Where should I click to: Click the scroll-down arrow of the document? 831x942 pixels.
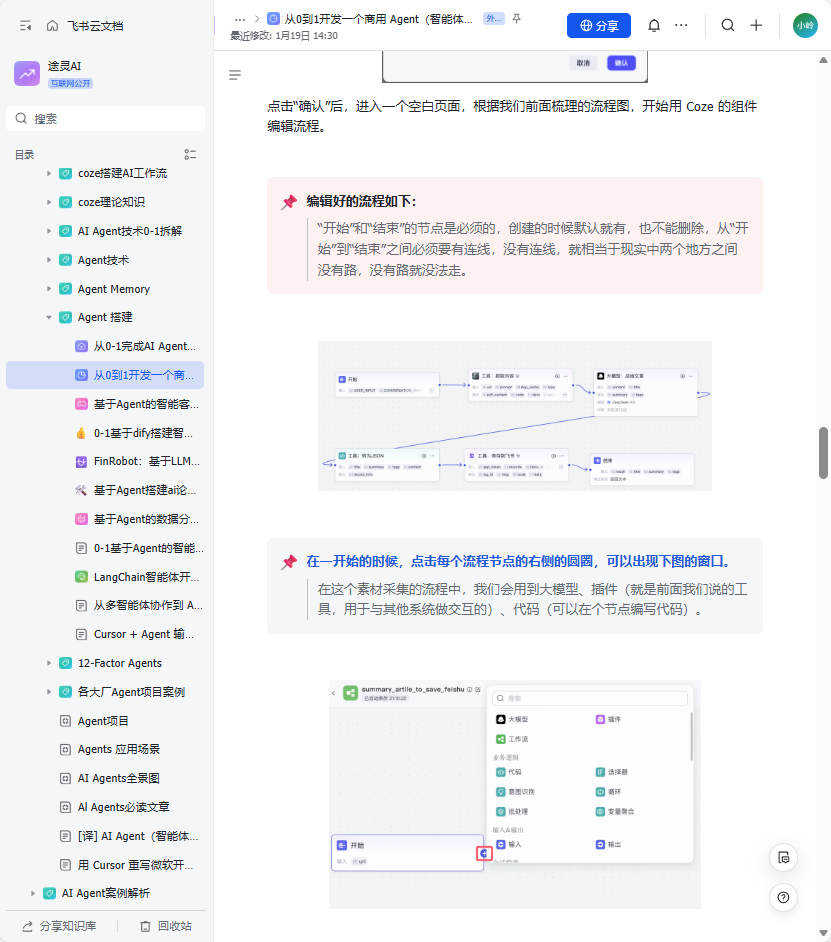point(823,933)
